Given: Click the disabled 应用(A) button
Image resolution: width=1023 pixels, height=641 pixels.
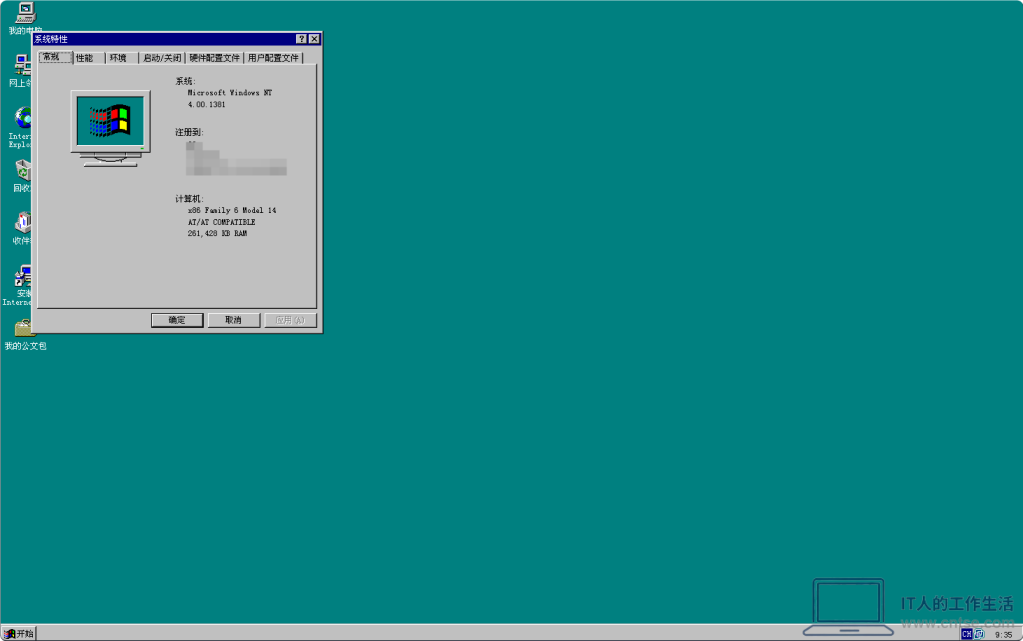Looking at the screenshot, I should click(x=290, y=320).
